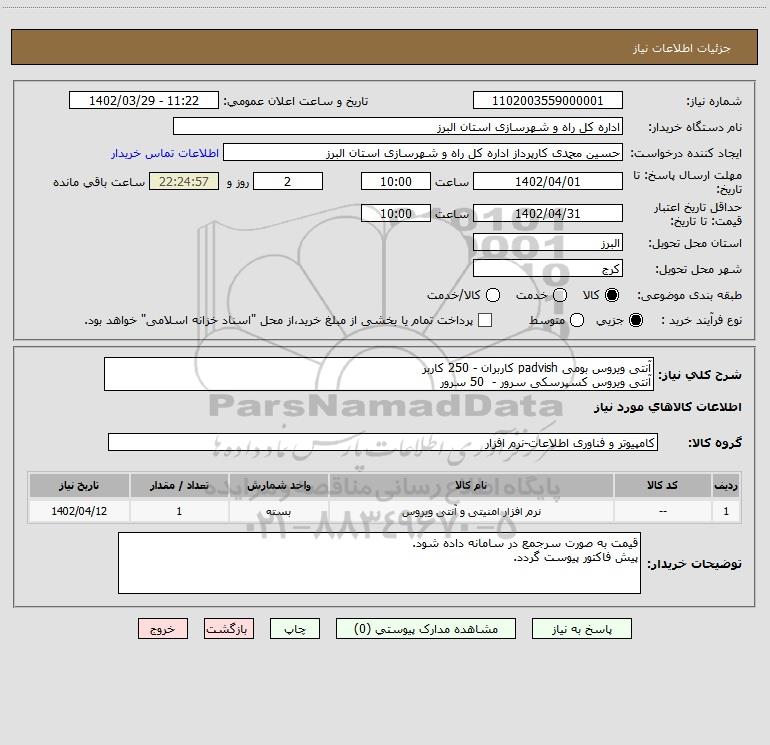Click the تعداد / مقدار column header
This screenshot has width=770, height=745.
[x=179, y=485]
